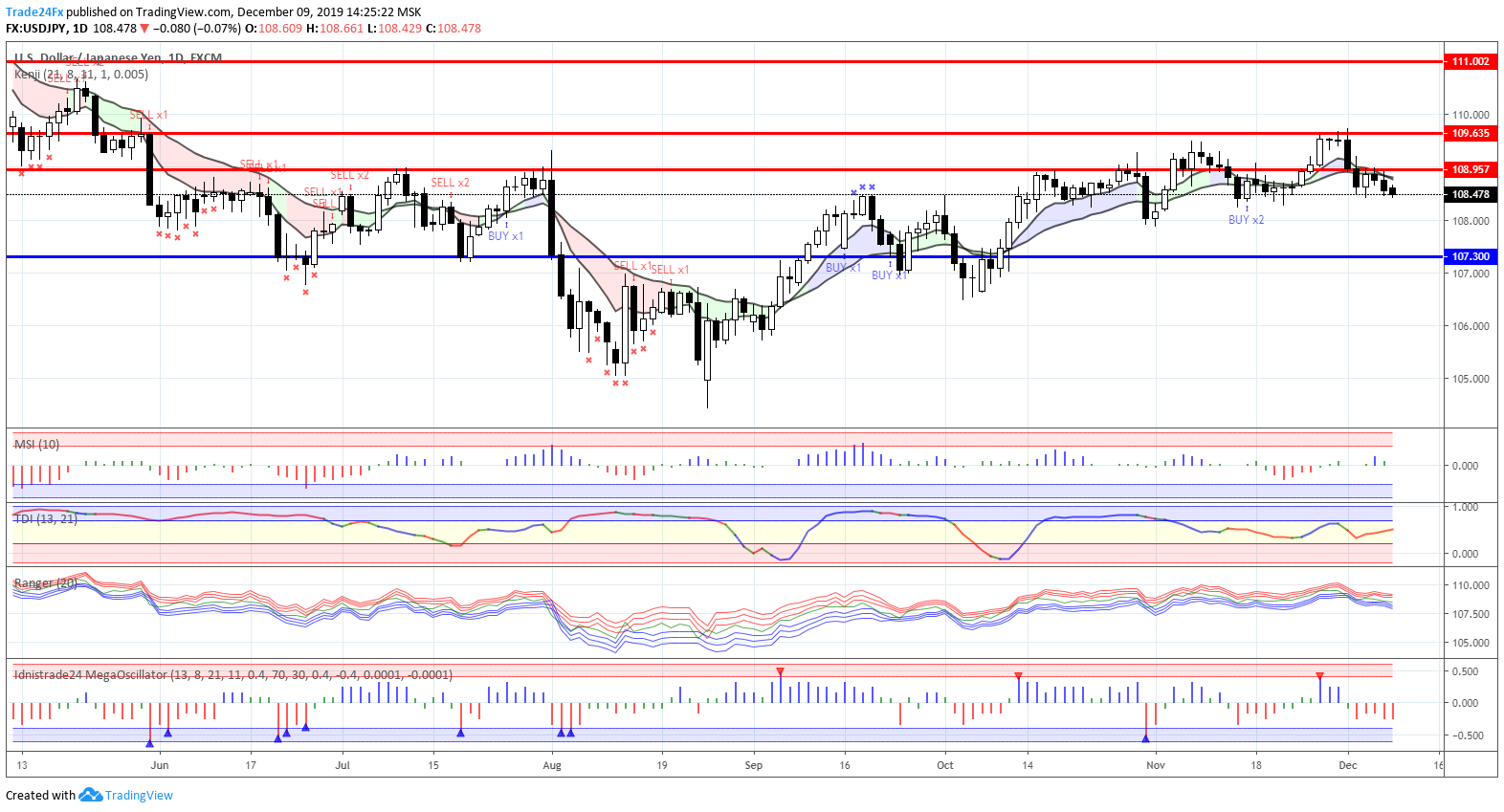
Task: Click the Sep date label on time axis
Action: point(754,765)
